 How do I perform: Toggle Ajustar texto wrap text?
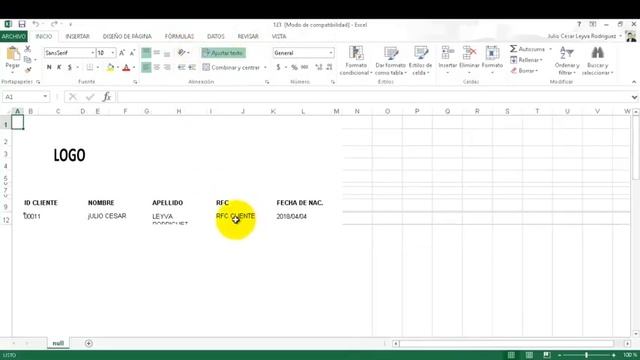pos(223,53)
